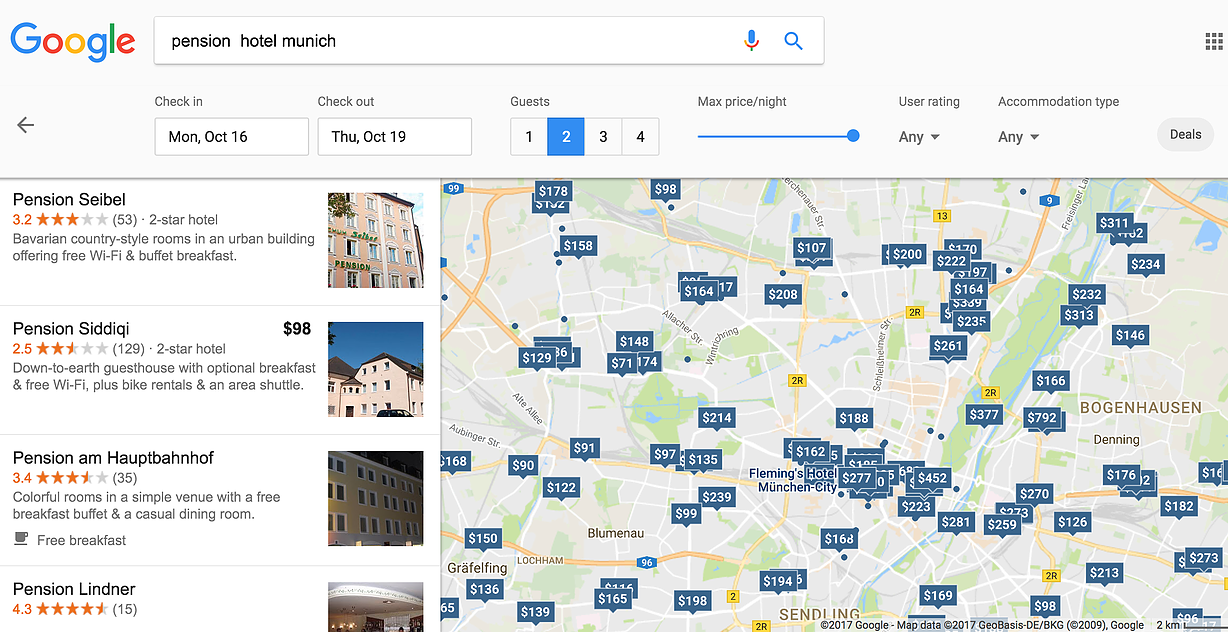Open the User rating dropdown
The image size is (1228, 632).
919,137
